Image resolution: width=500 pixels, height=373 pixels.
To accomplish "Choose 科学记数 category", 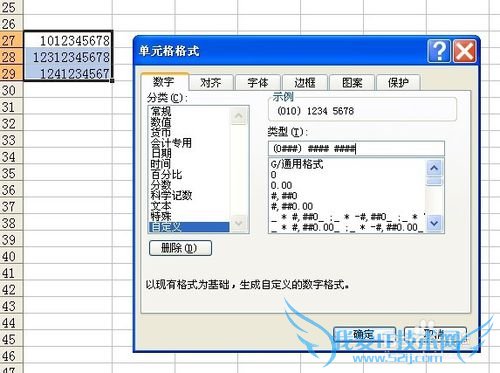I will click(x=189, y=195).
